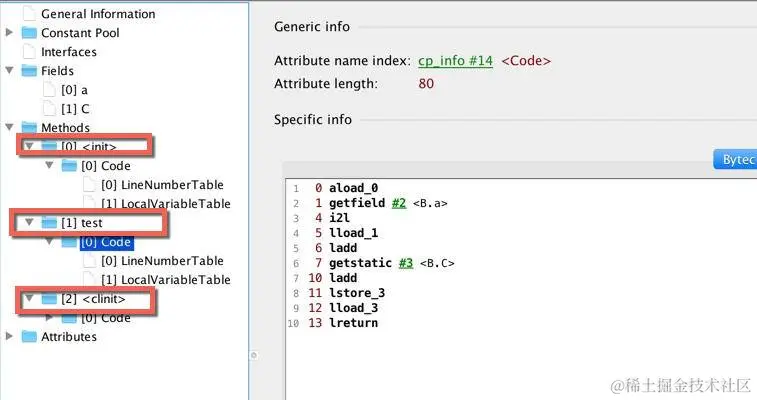Click the General Information file icon

[29, 14]
